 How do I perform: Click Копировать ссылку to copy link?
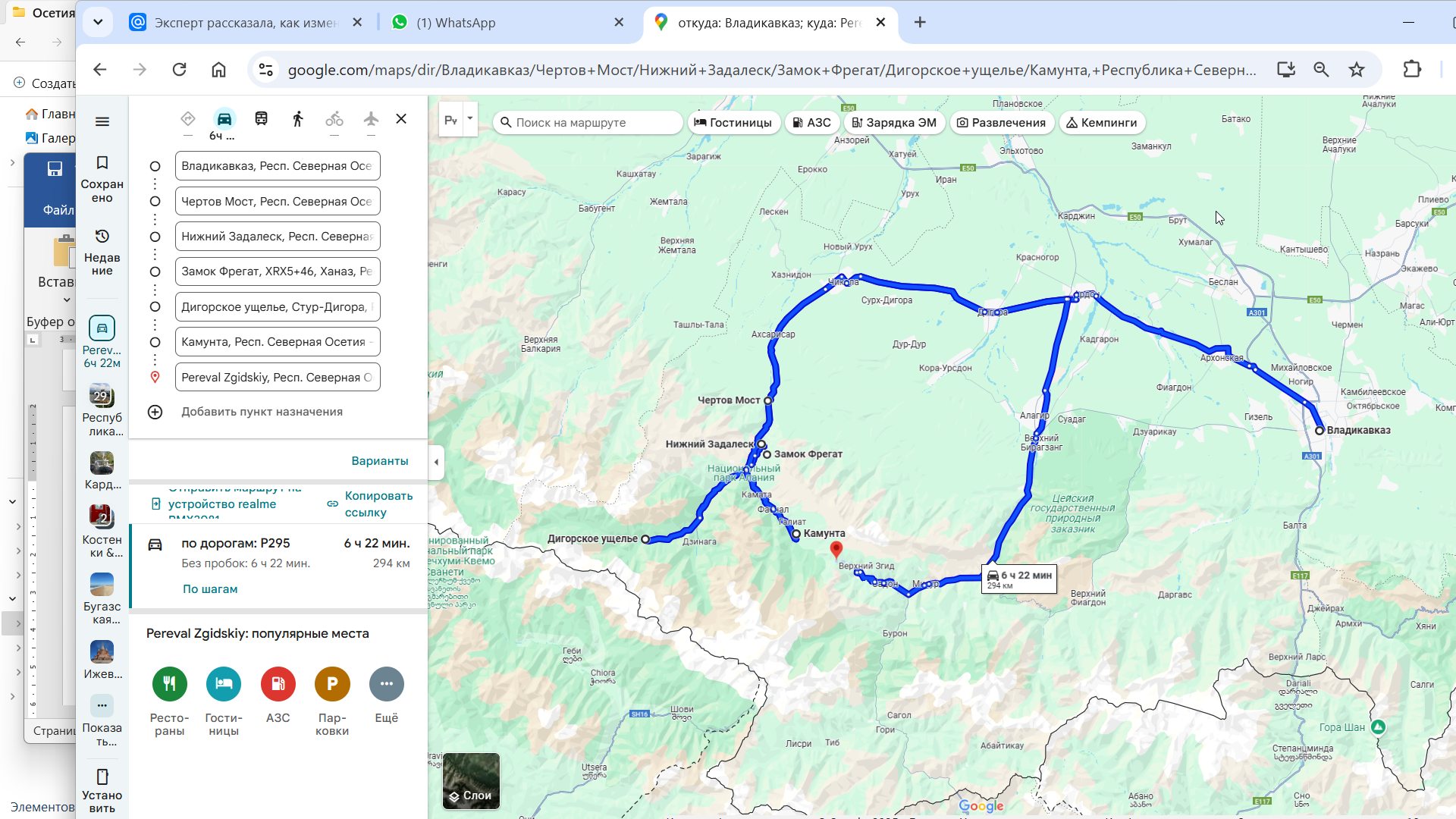pos(378,504)
